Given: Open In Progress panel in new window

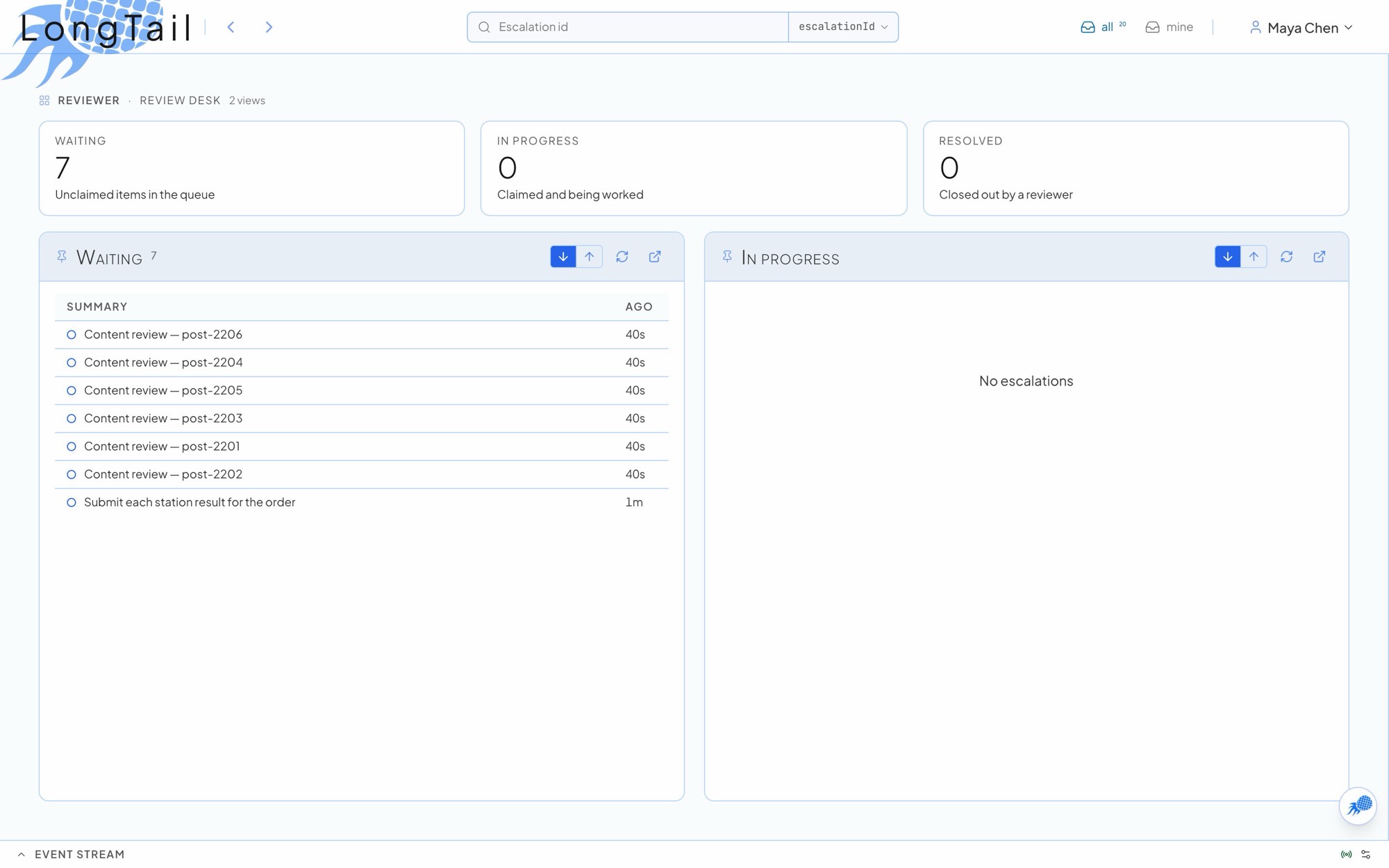Looking at the screenshot, I should coord(1320,257).
